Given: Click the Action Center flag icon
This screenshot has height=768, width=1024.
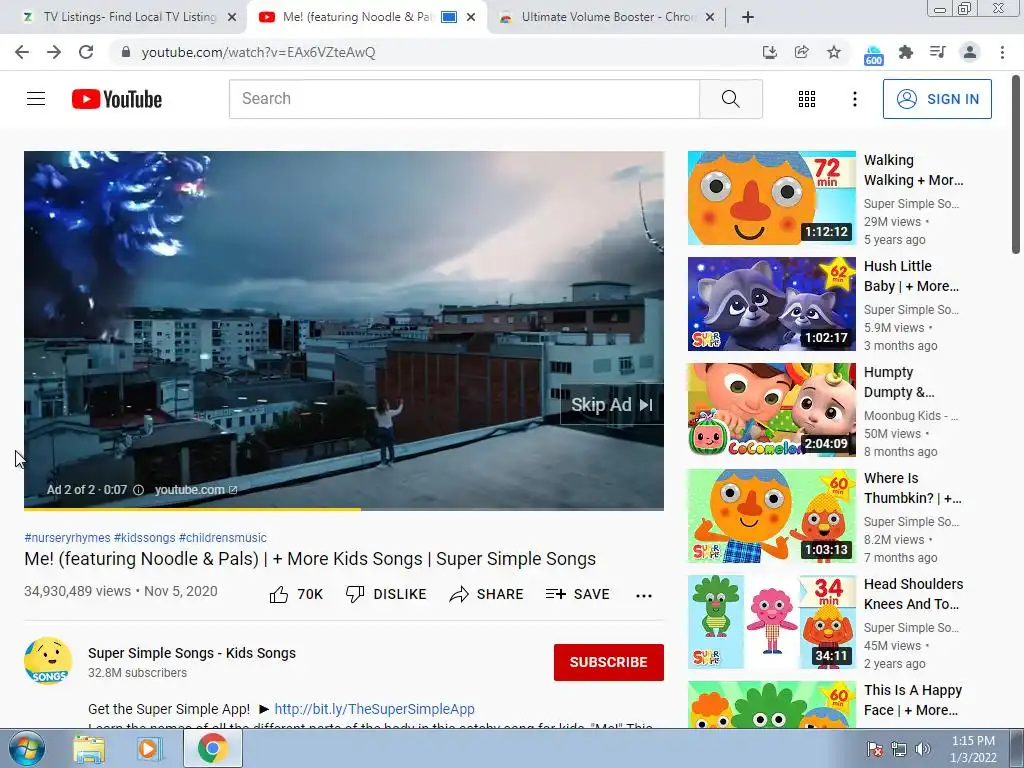Looking at the screenshot, I should 875,749.
